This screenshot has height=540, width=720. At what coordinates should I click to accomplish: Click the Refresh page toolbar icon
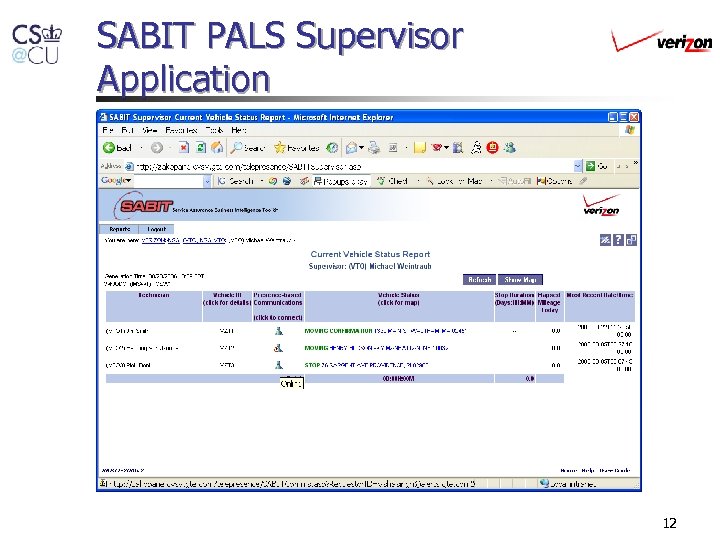coord(201,147)
